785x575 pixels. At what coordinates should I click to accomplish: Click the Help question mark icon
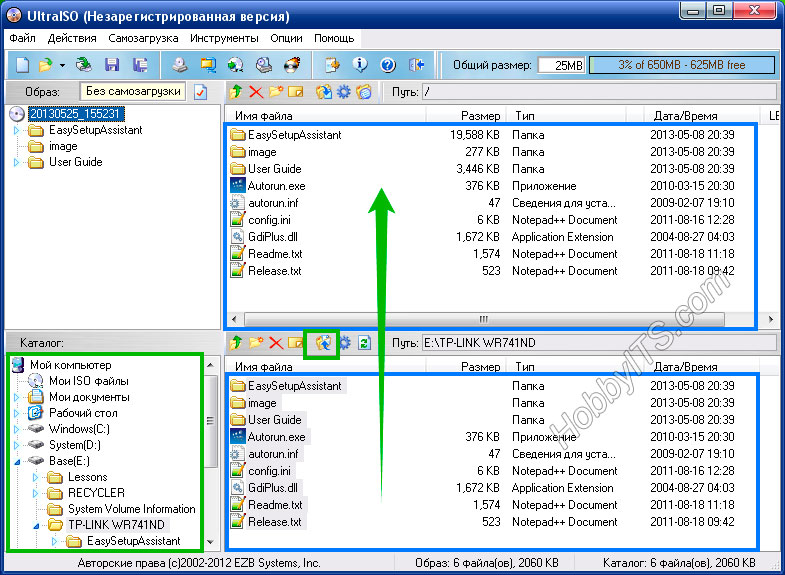[388, 65]
